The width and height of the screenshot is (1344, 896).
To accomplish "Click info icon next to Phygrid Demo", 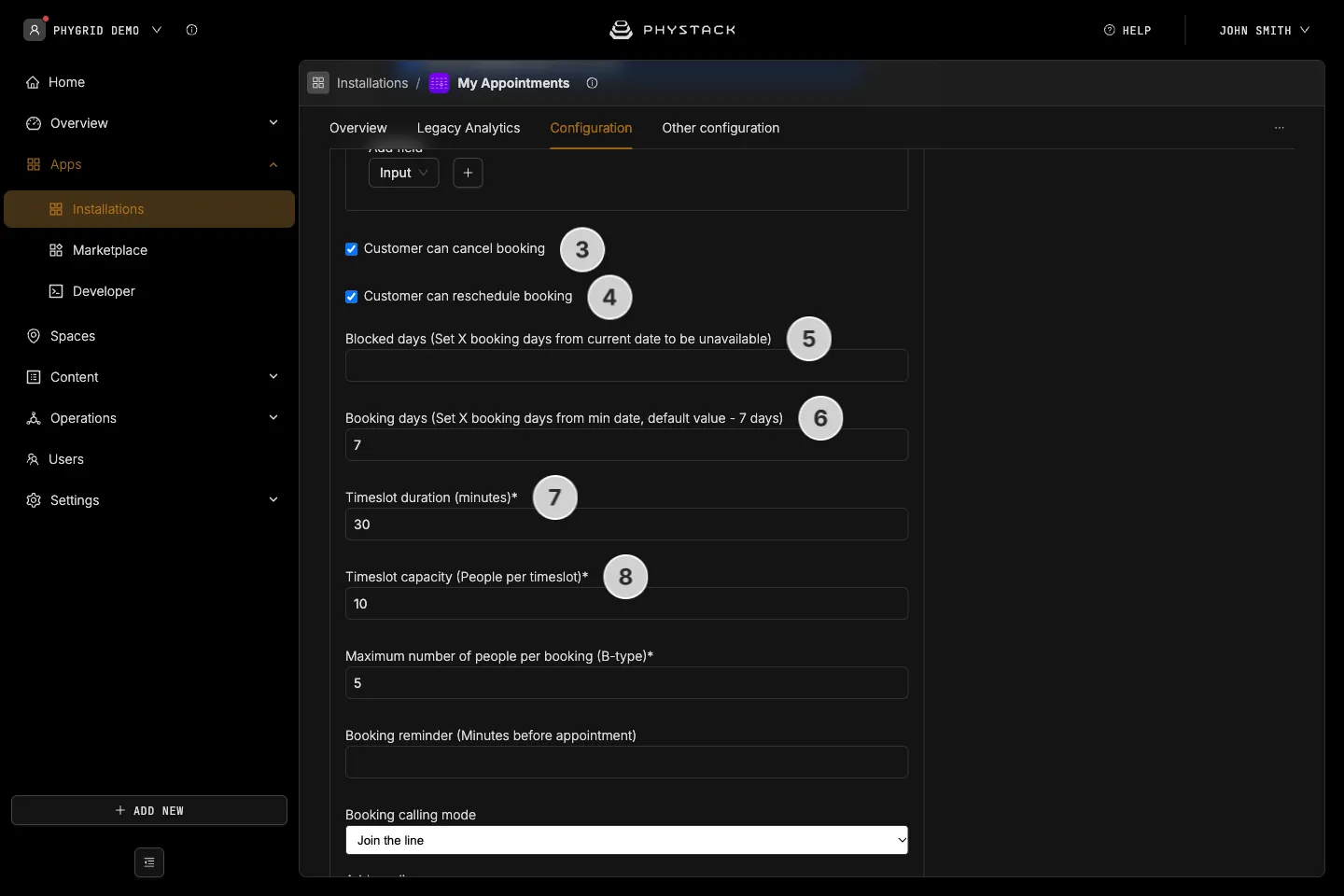I will coord(191,30).
